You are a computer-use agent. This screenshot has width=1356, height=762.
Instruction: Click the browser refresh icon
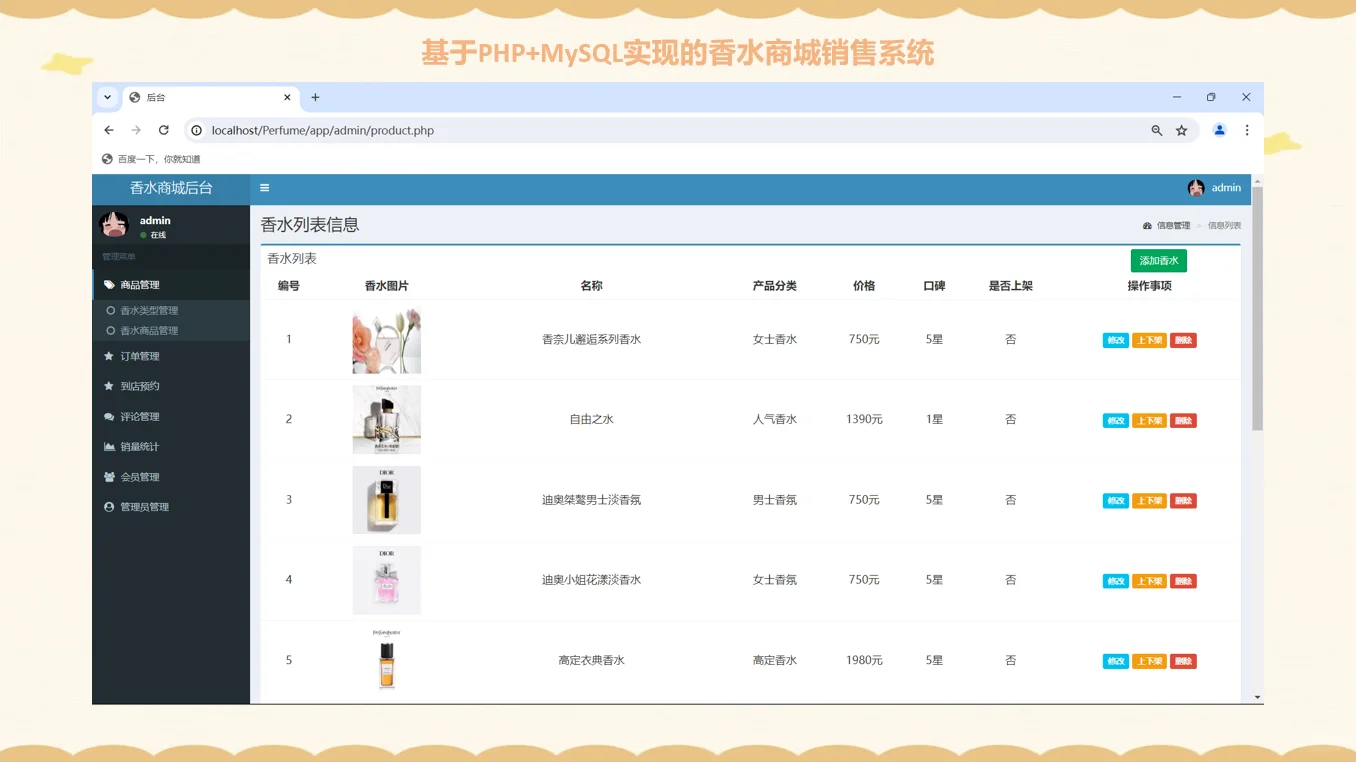163,130
